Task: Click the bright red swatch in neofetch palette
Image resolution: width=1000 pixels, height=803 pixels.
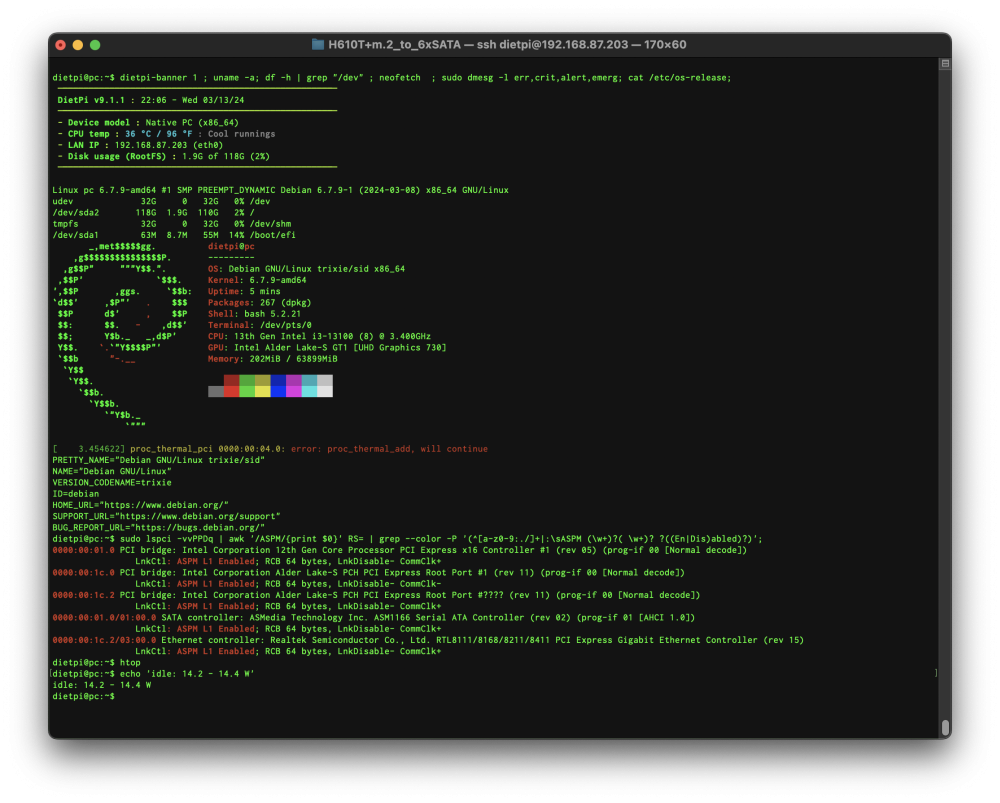Action: coord(232,392)
